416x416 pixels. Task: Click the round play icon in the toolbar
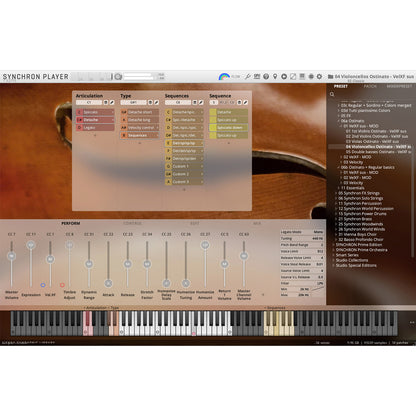(284, 77)
